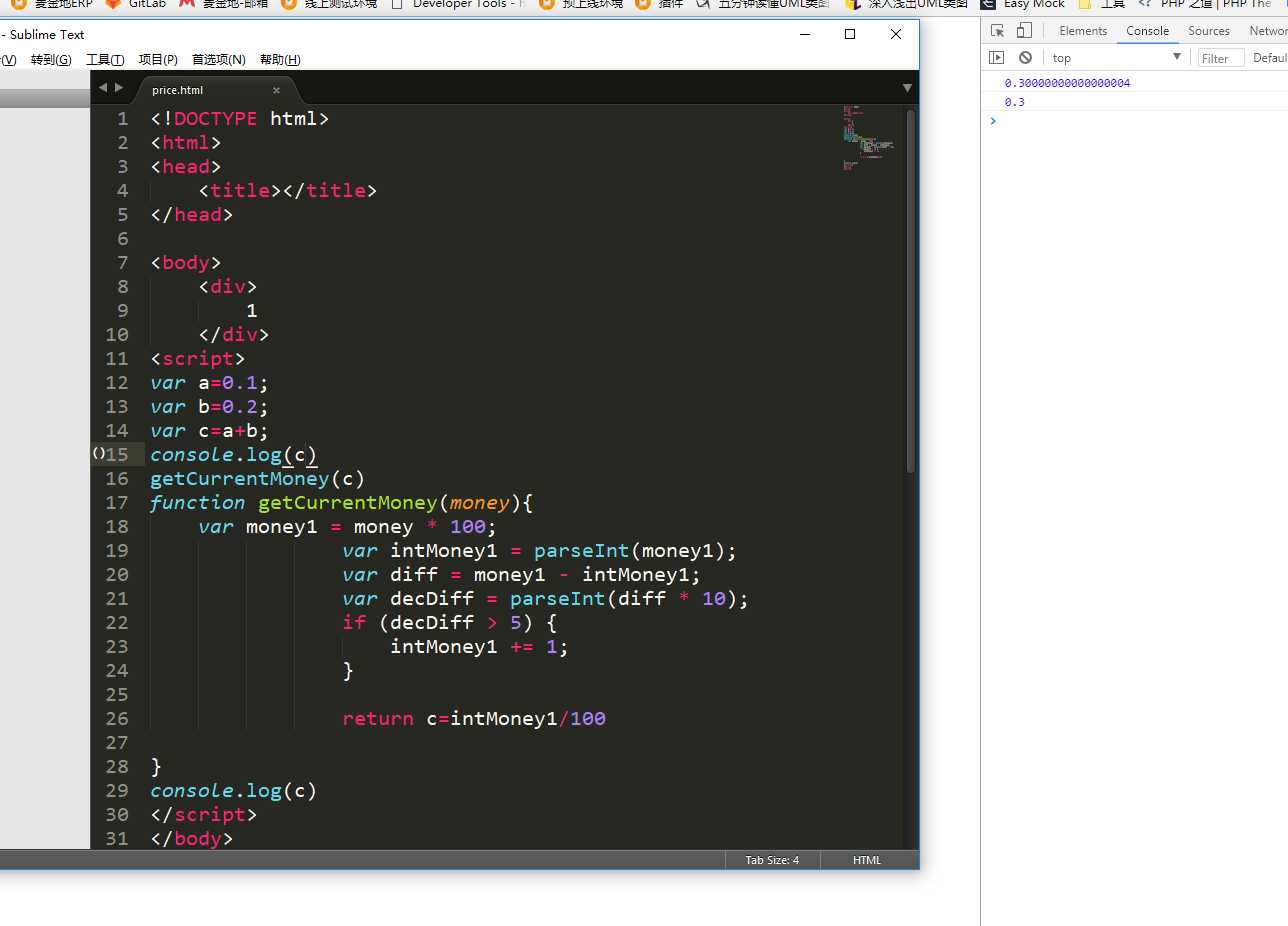Click the bracket marker beside line 15
1288x926 pixels.
pos(98,454)
